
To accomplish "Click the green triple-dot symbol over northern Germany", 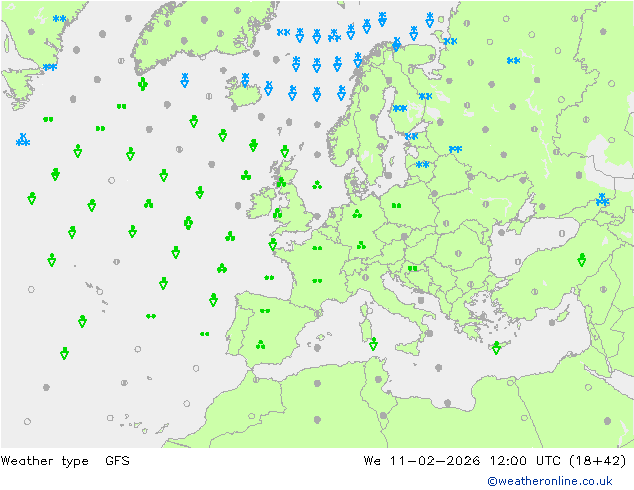I will point(357,214).
